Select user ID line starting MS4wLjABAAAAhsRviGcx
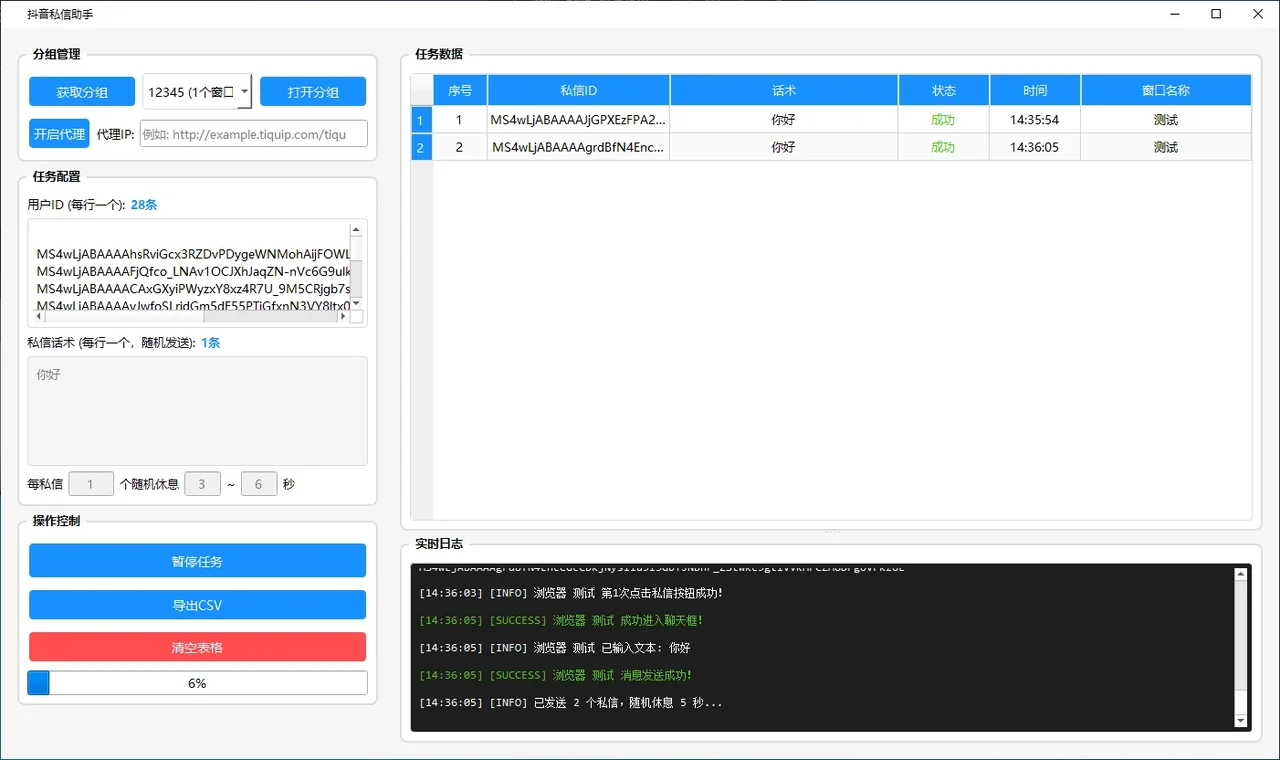Screen dimensions: 1280x760 [x=193, y=255]
